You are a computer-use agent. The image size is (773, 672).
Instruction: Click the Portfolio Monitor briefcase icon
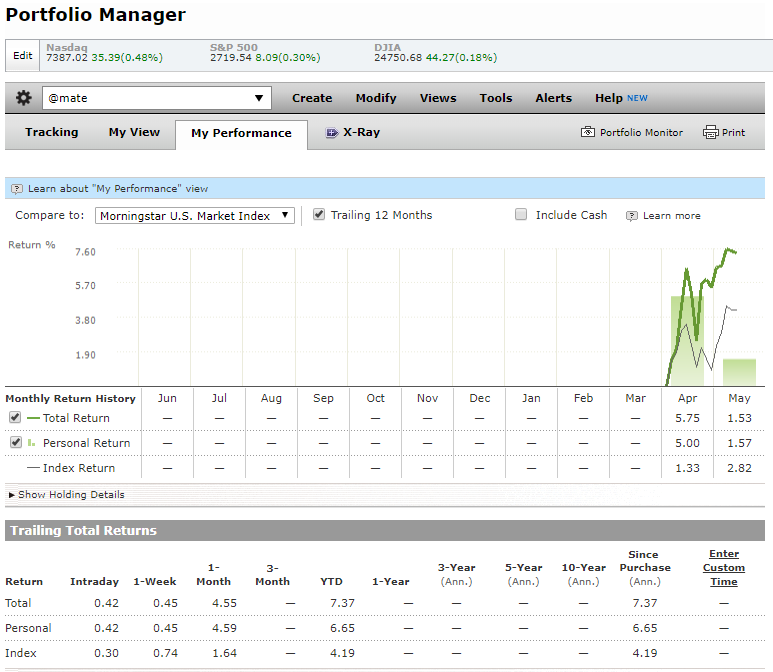[x=588, y=132]
